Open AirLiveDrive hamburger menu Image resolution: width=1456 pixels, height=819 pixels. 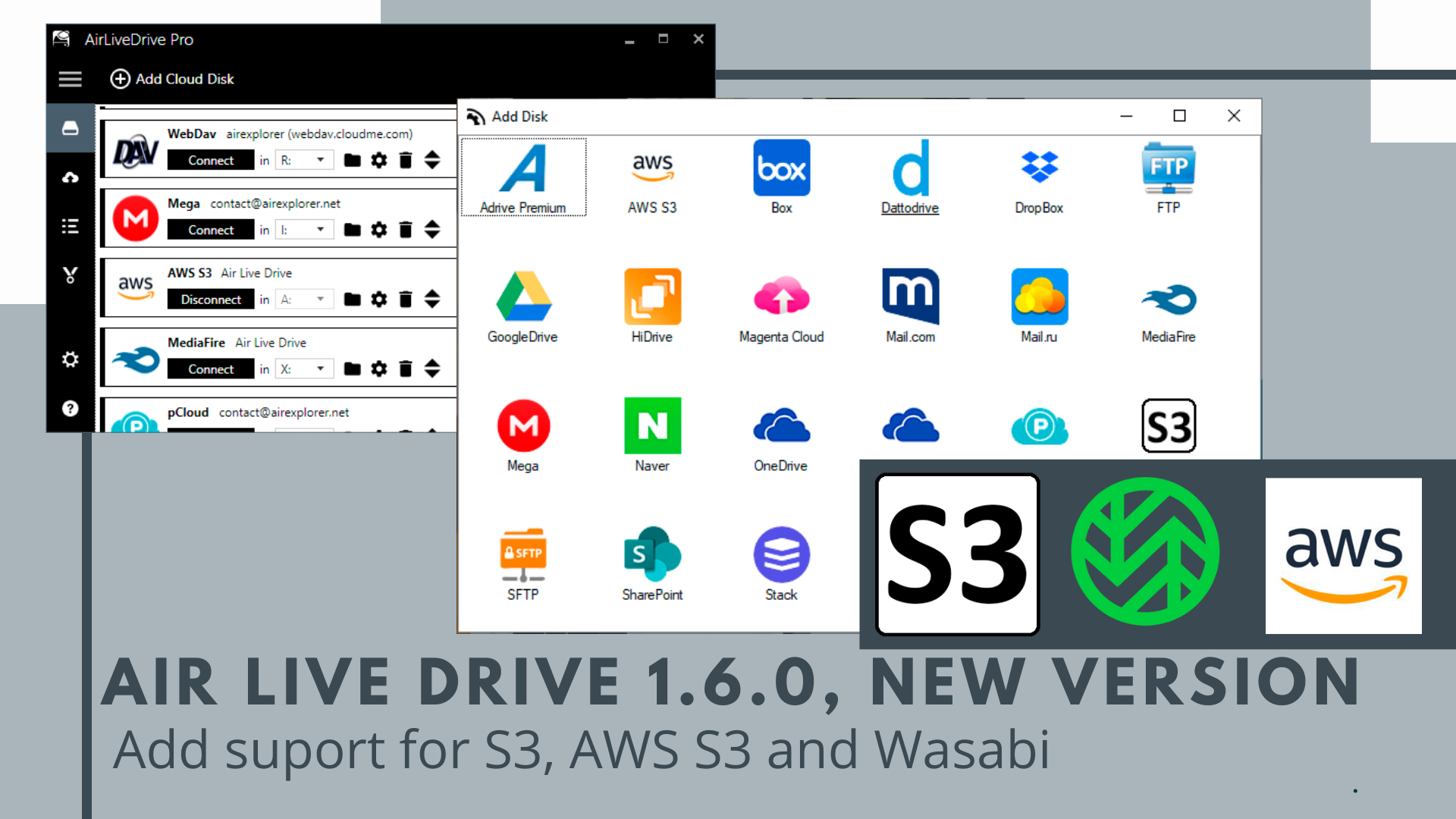71,79
